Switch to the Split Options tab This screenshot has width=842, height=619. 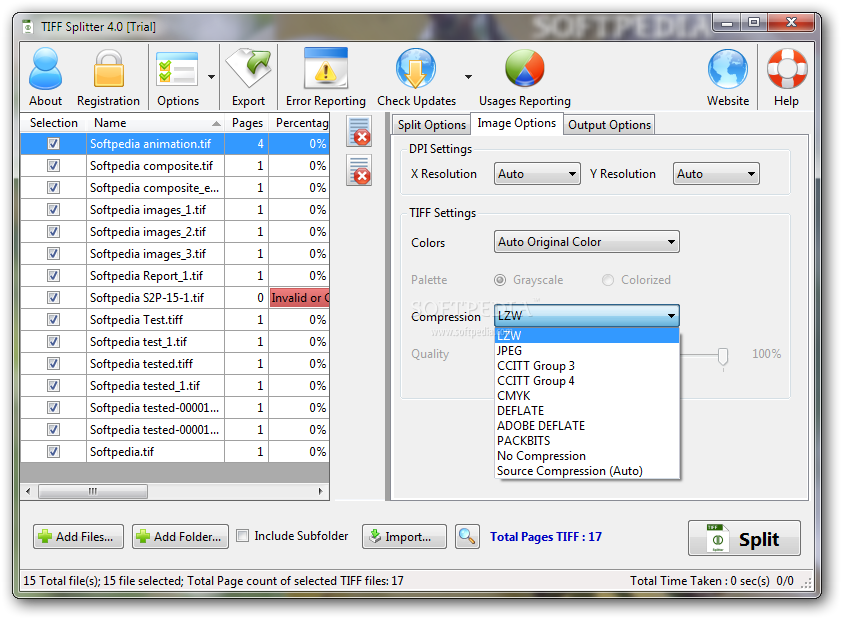coord(431,125)
